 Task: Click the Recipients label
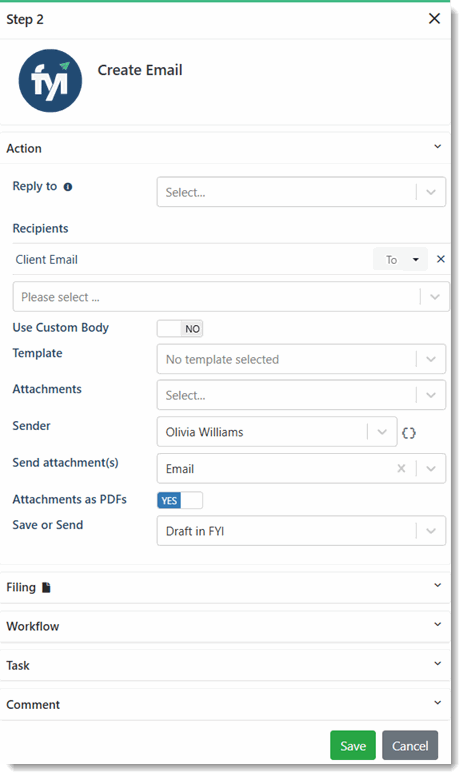tap(40, 229)
